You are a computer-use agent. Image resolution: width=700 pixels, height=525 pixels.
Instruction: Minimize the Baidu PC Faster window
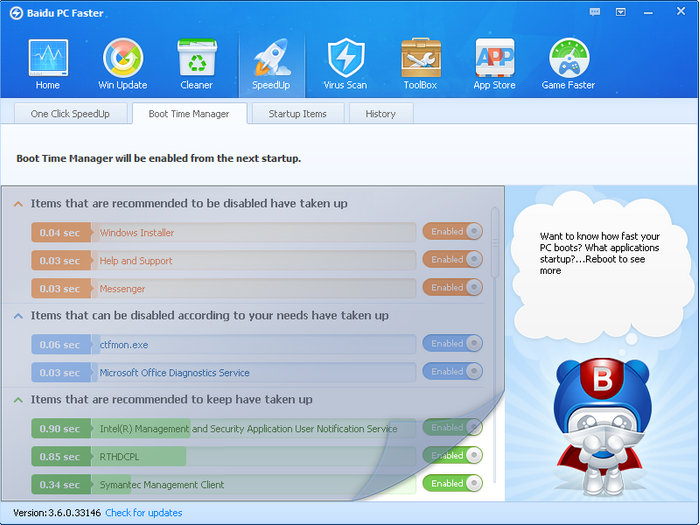point(648,13)
